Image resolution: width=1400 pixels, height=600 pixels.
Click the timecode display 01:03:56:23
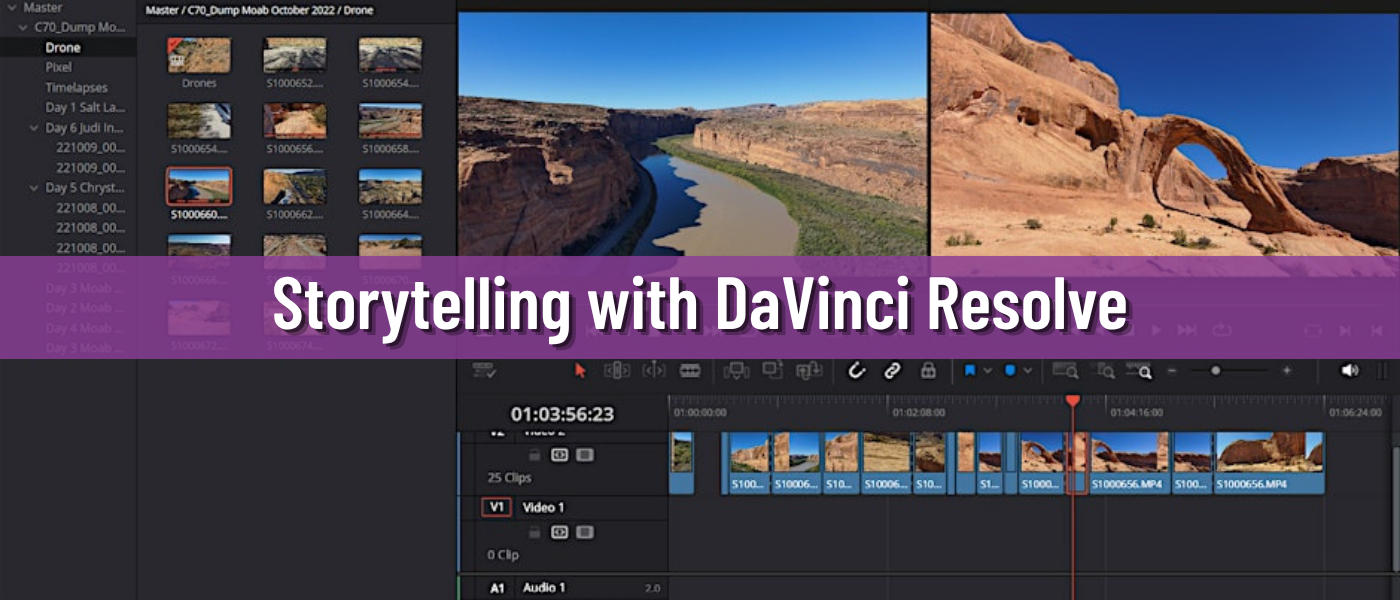pos(562,414)
